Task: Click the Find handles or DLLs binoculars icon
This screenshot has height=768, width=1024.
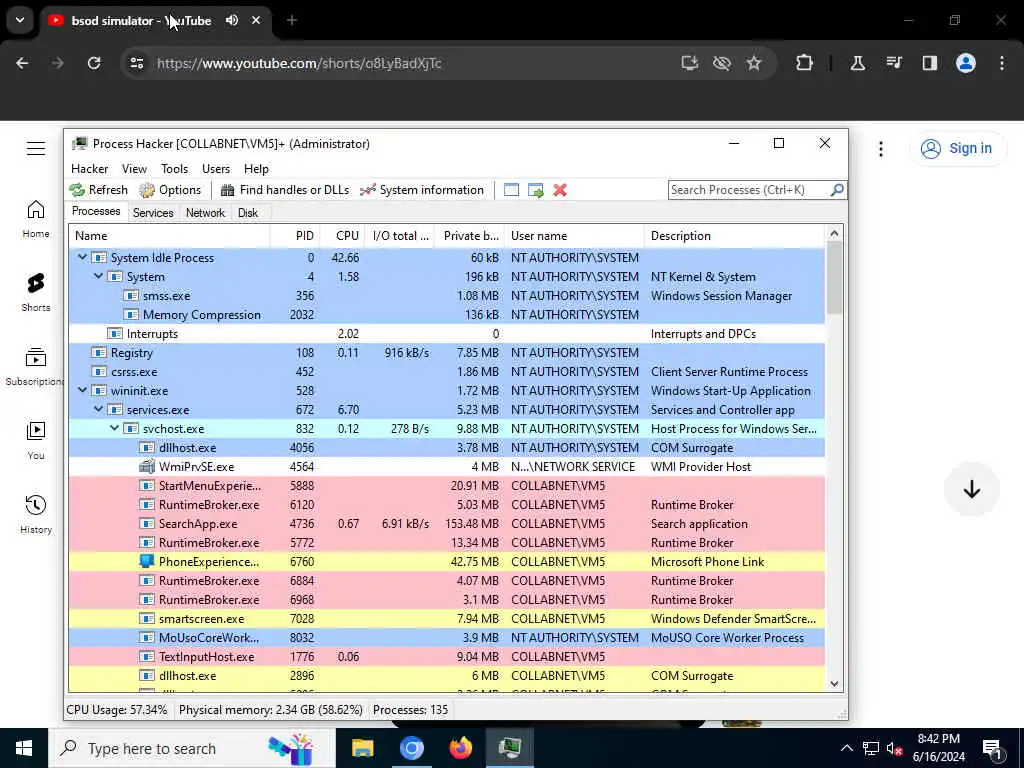Action: click(227, 190)
